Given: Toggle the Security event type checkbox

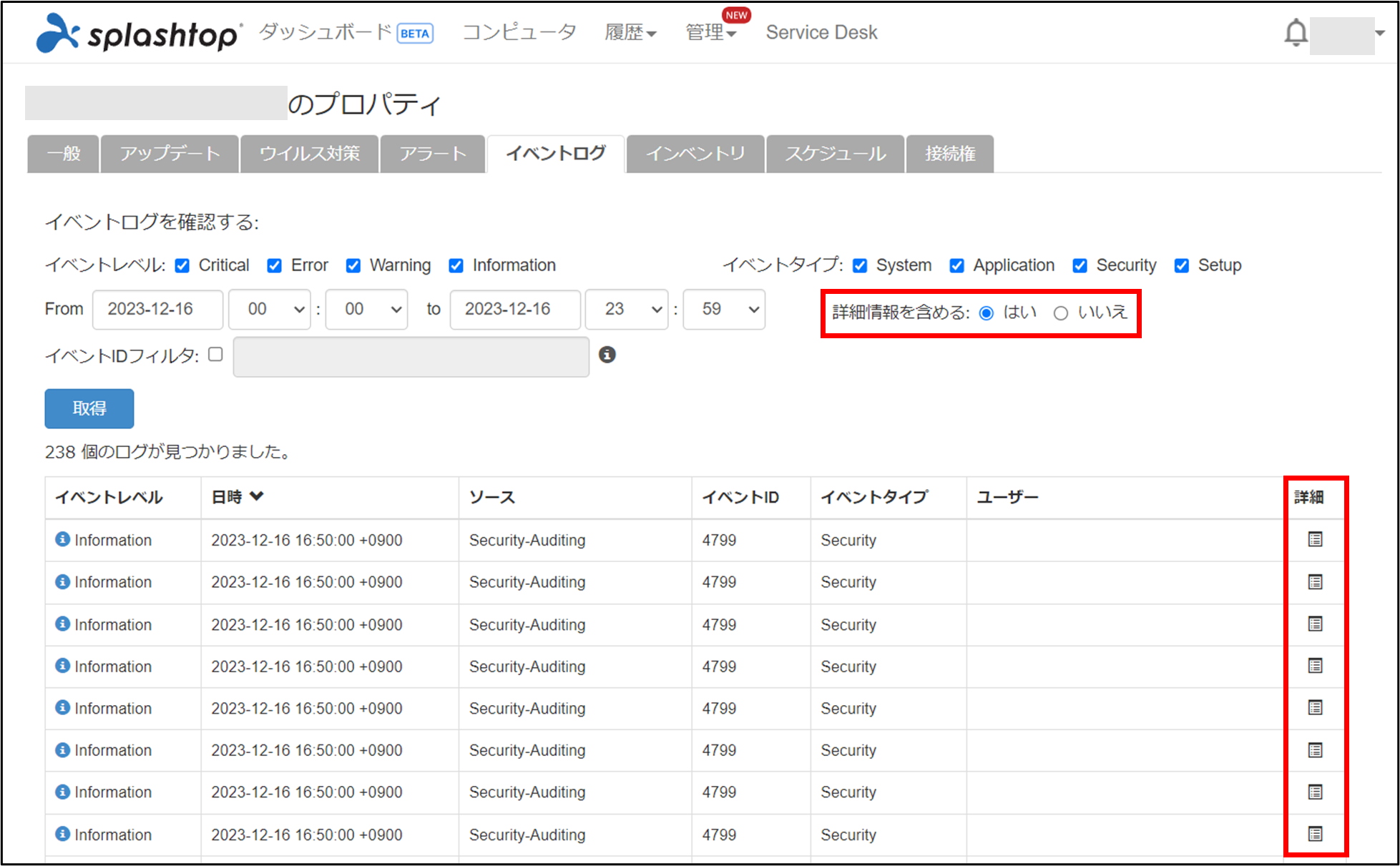Looking at the screenshot, I should [x=1080, y=266].
